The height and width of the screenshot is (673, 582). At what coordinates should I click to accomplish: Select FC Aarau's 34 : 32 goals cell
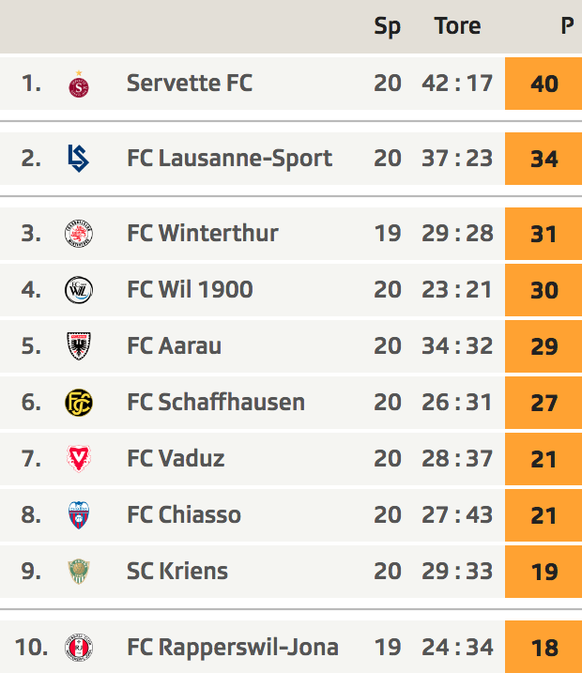point(457,346)
